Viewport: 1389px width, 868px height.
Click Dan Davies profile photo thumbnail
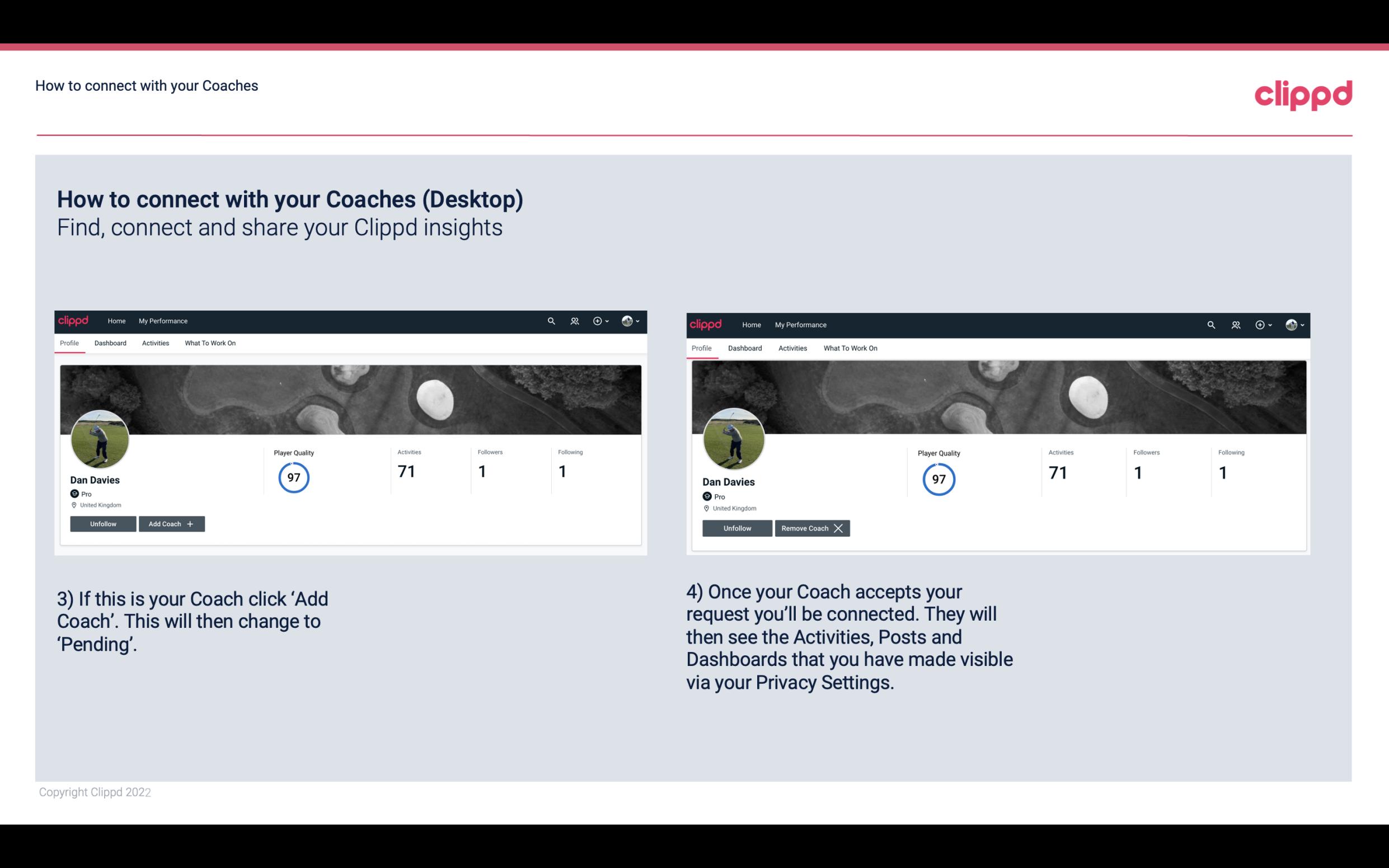[100, 438]
